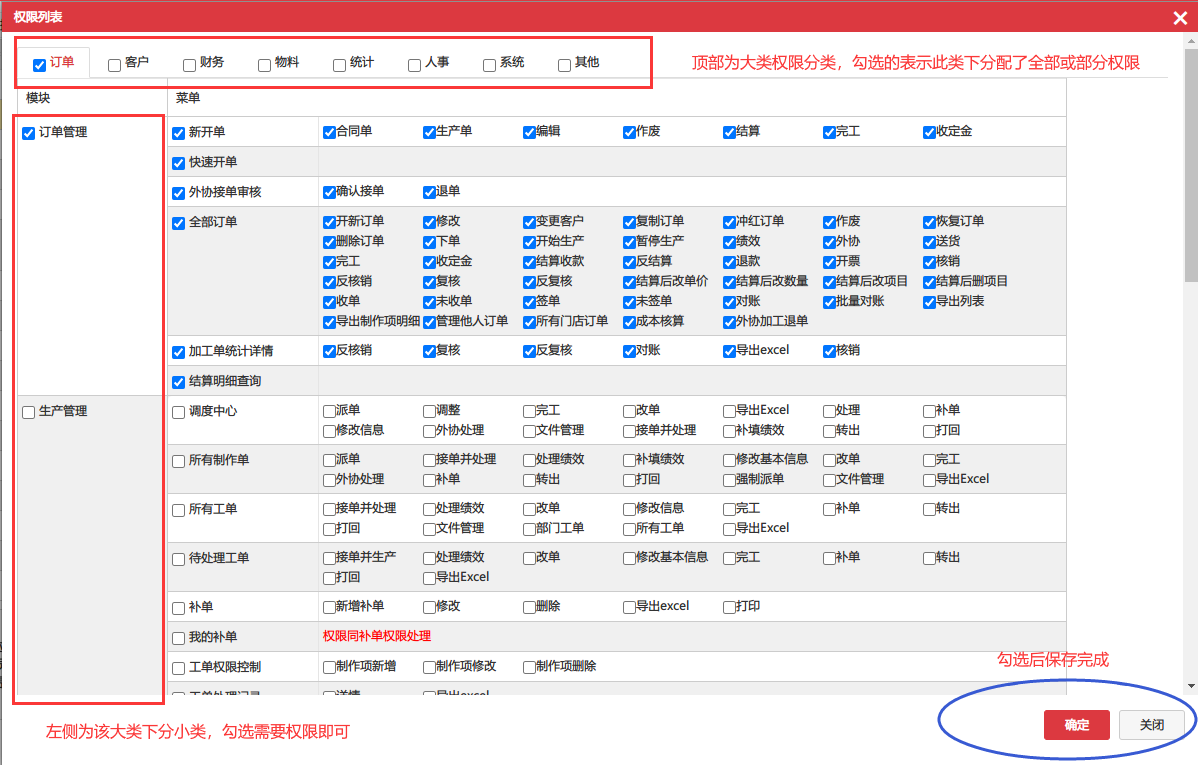Viewport: 1198px width, 765px height.
Task: Uncheck the 成本核算 checkbox
Action: [630, 323]
